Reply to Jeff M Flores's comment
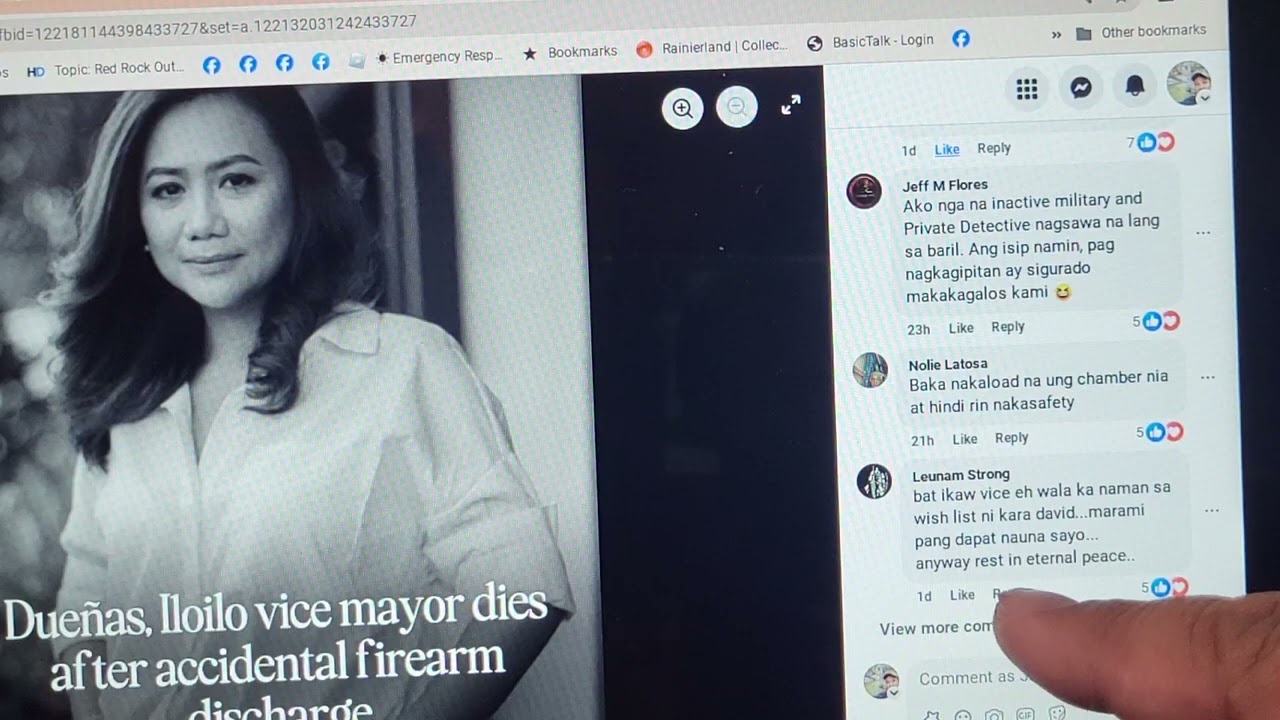1280x720 pixels. [x=1008, y=327]
